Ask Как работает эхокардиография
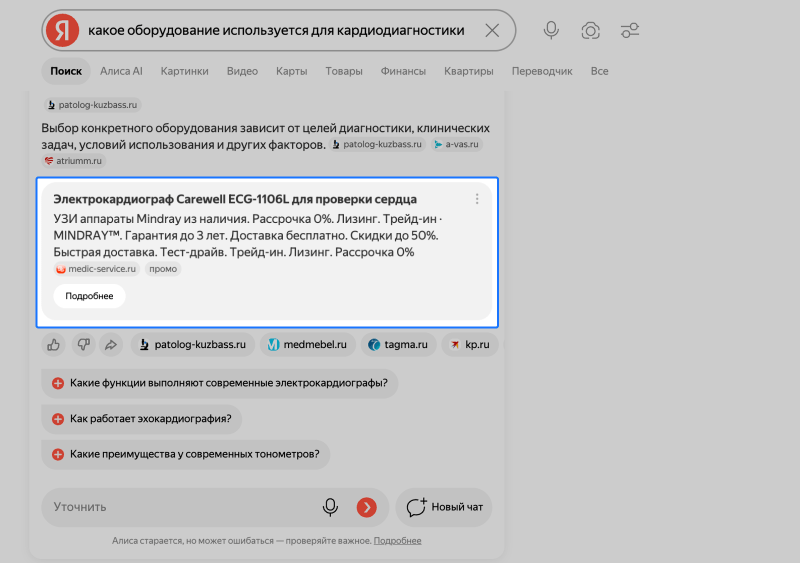The width and height of the screenshot is (800, 563). click(141, 419)
